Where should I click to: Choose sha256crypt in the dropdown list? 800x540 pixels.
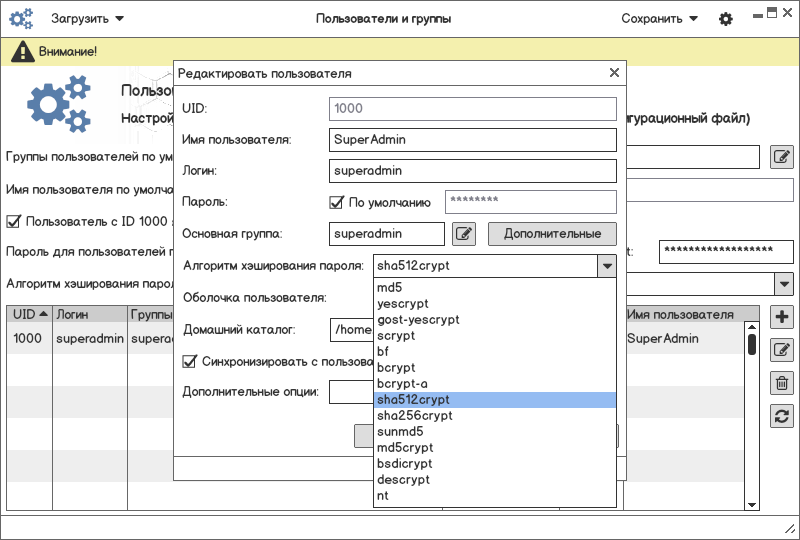coord(414,416)
